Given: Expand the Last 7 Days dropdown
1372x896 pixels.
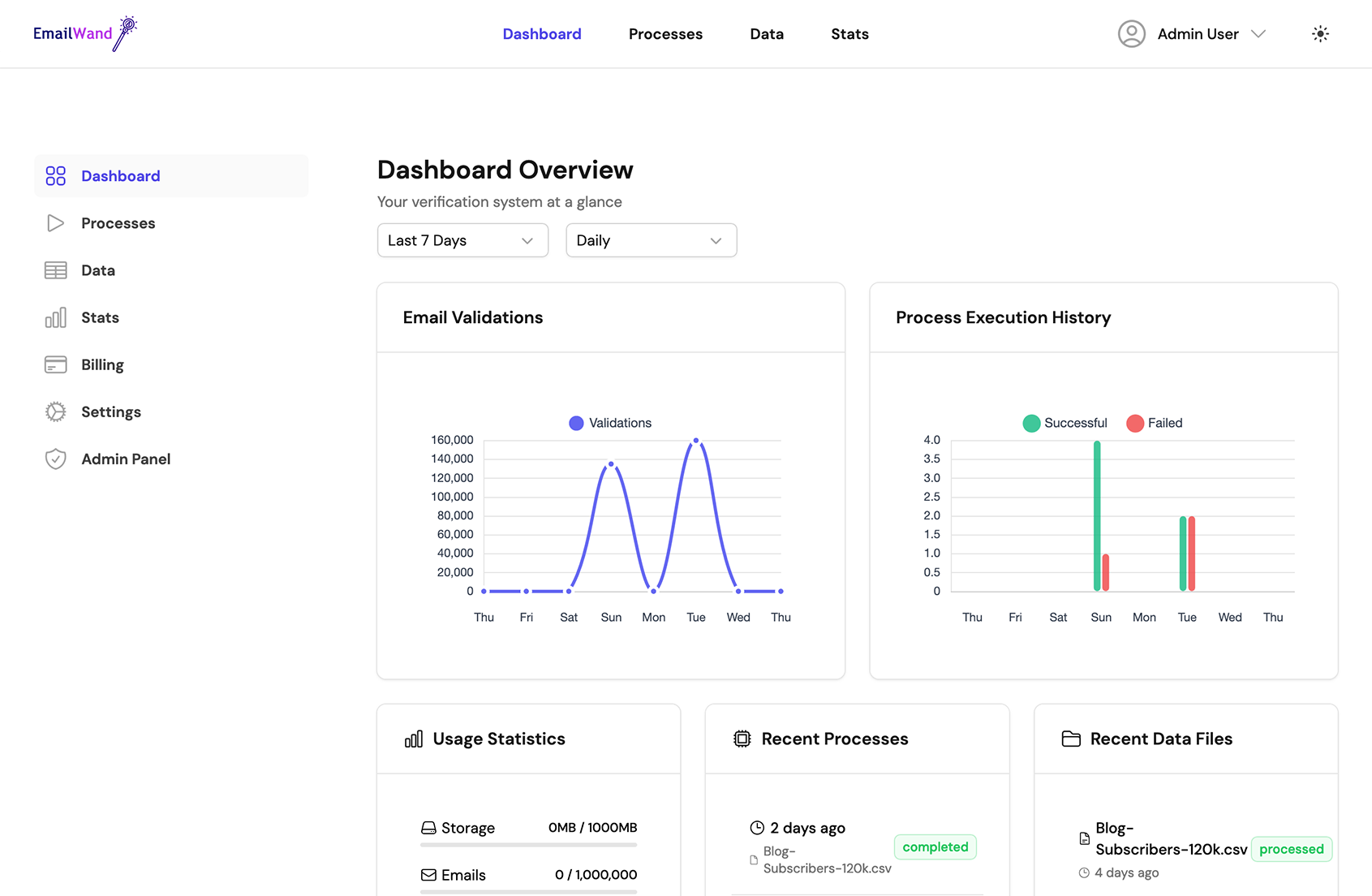Looking at the screenshot, I should point(462,240).
